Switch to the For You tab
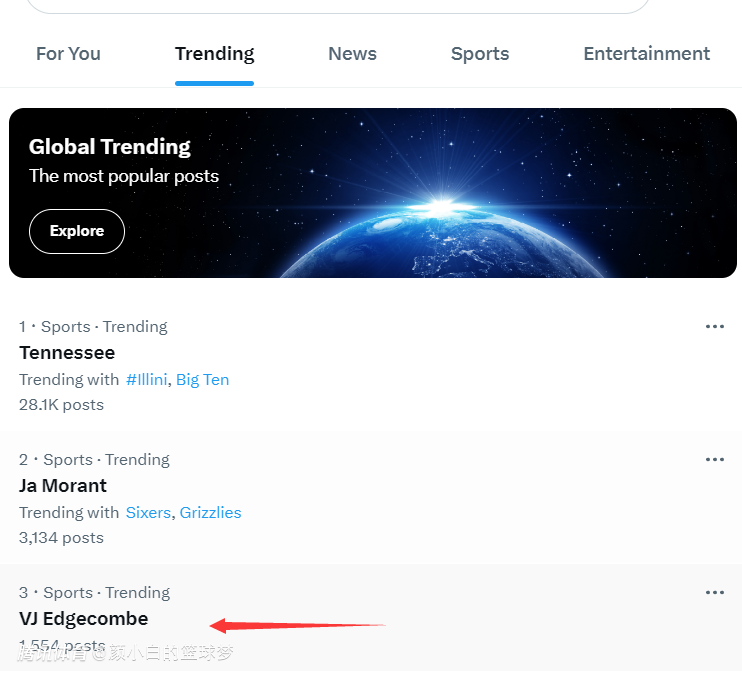The height and width of the screenshot is (677, 742). tap(68, 54)
